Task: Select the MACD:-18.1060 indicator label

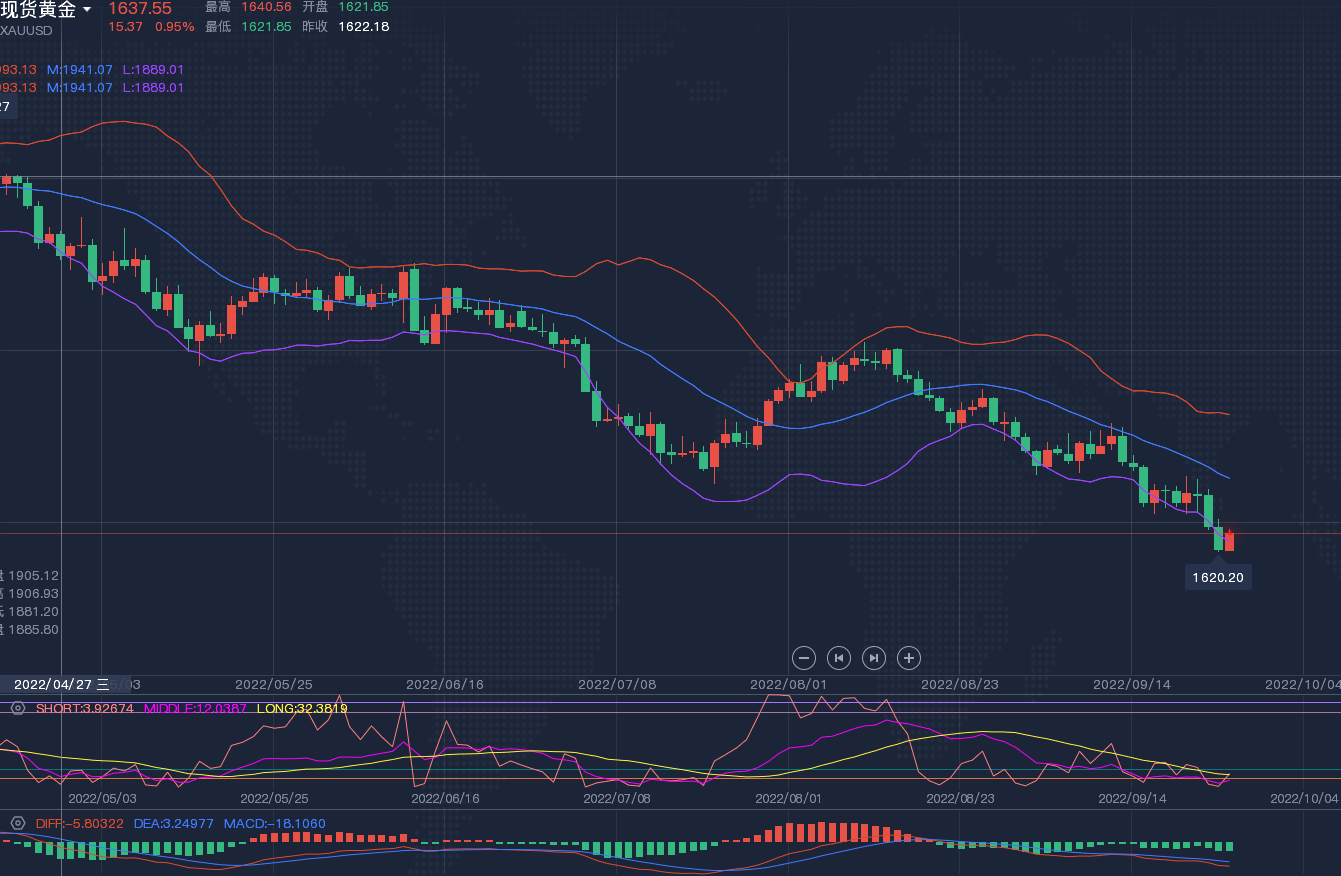Action: (274, 824)
